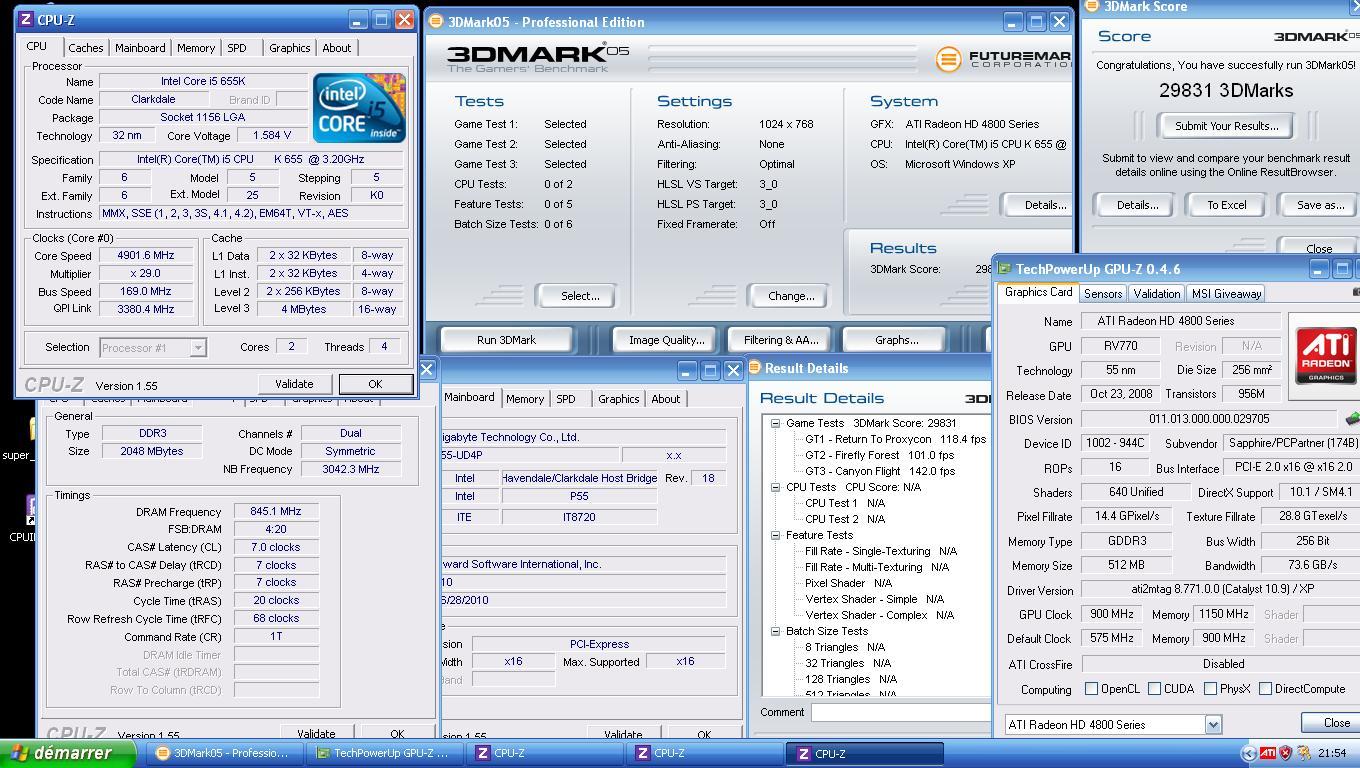Open Graphics tab in mainboard CPU-Z window
Image resolution: width=1360 pixels, height=768 pixels.
618,399
